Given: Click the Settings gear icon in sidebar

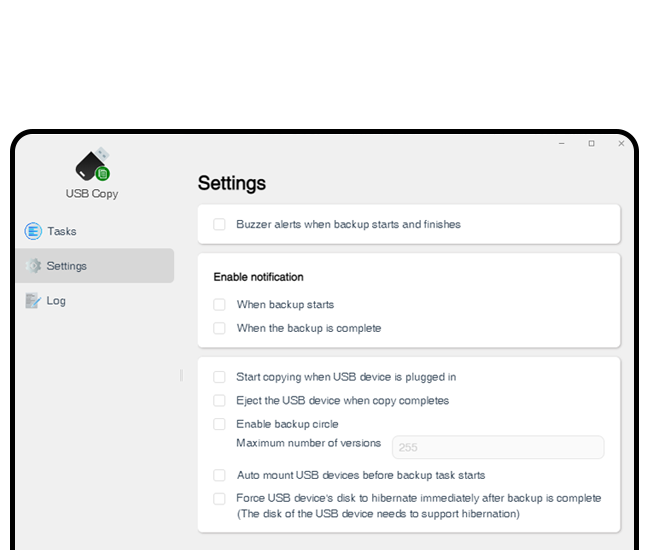Looking at the screenshot, I should pos(33,266).
